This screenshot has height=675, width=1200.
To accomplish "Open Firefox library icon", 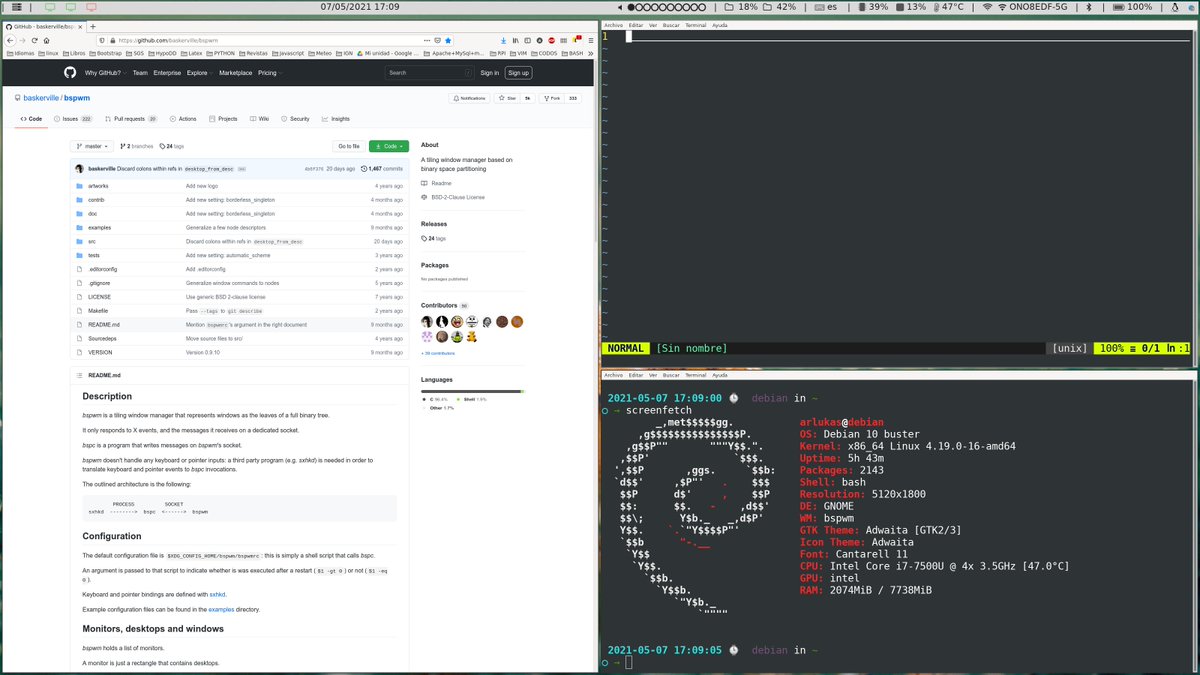I will pos(515,40).
